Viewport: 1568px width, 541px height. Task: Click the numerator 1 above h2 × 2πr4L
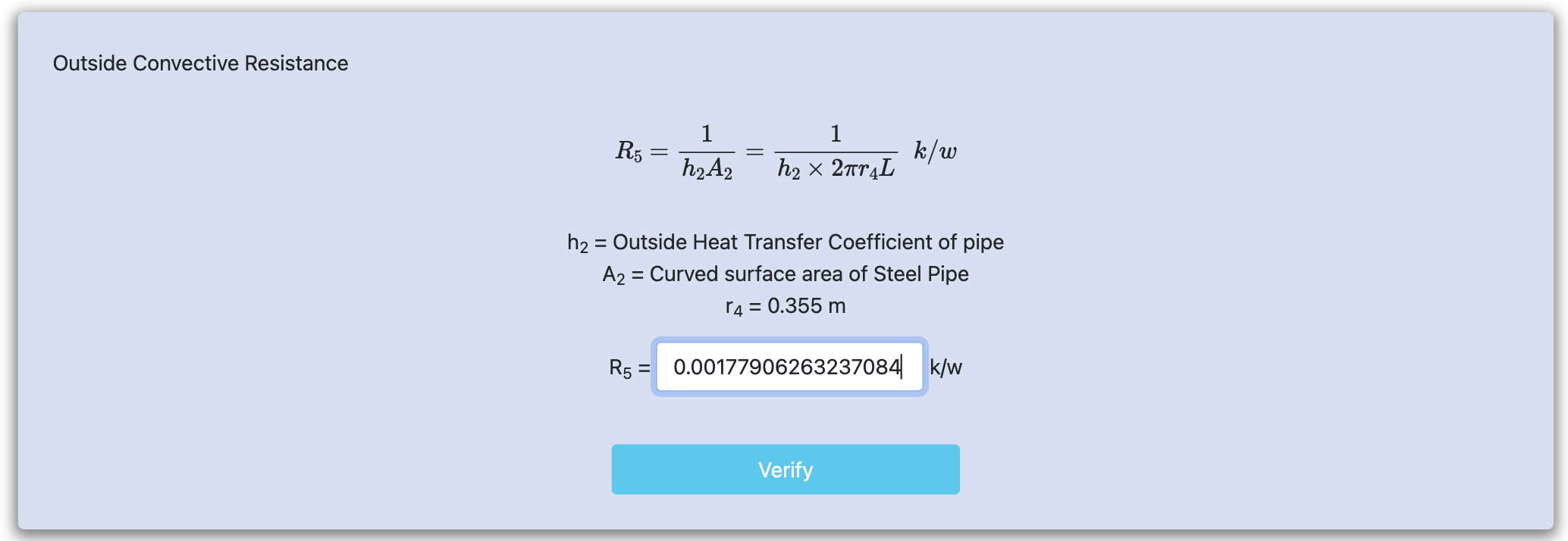pos(836,134)
